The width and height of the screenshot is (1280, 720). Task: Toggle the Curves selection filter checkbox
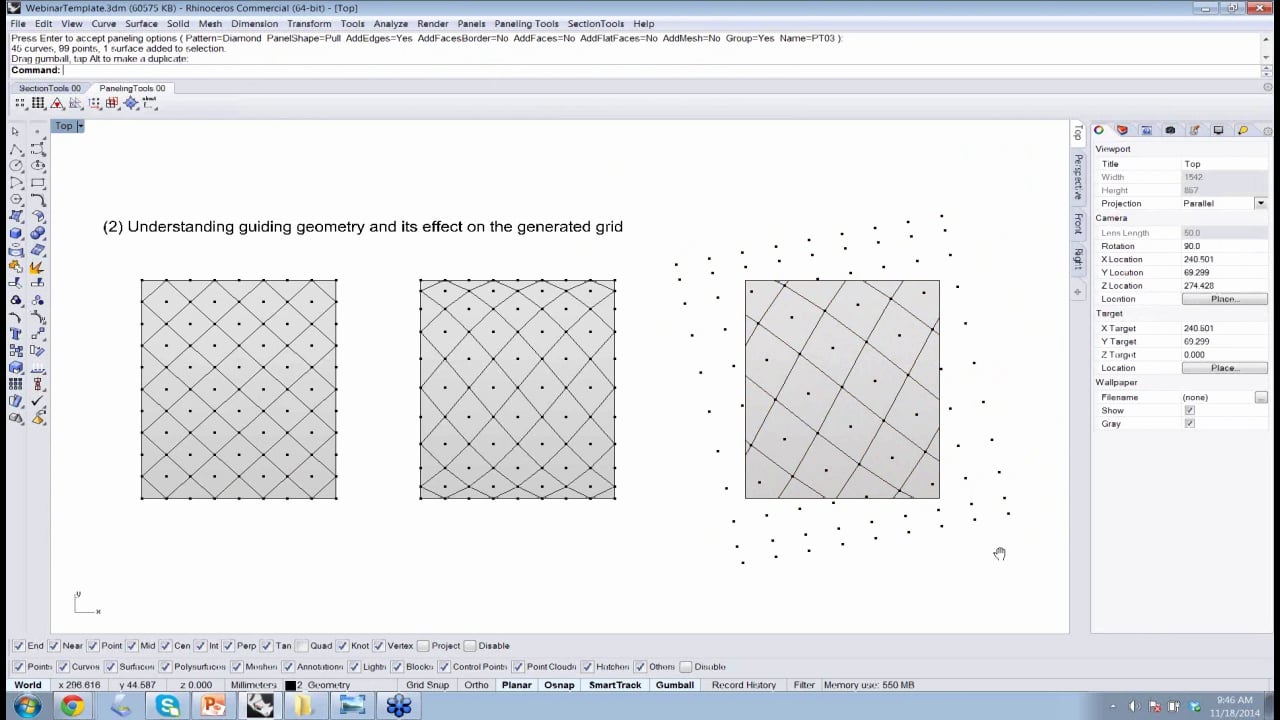point(63,667)
